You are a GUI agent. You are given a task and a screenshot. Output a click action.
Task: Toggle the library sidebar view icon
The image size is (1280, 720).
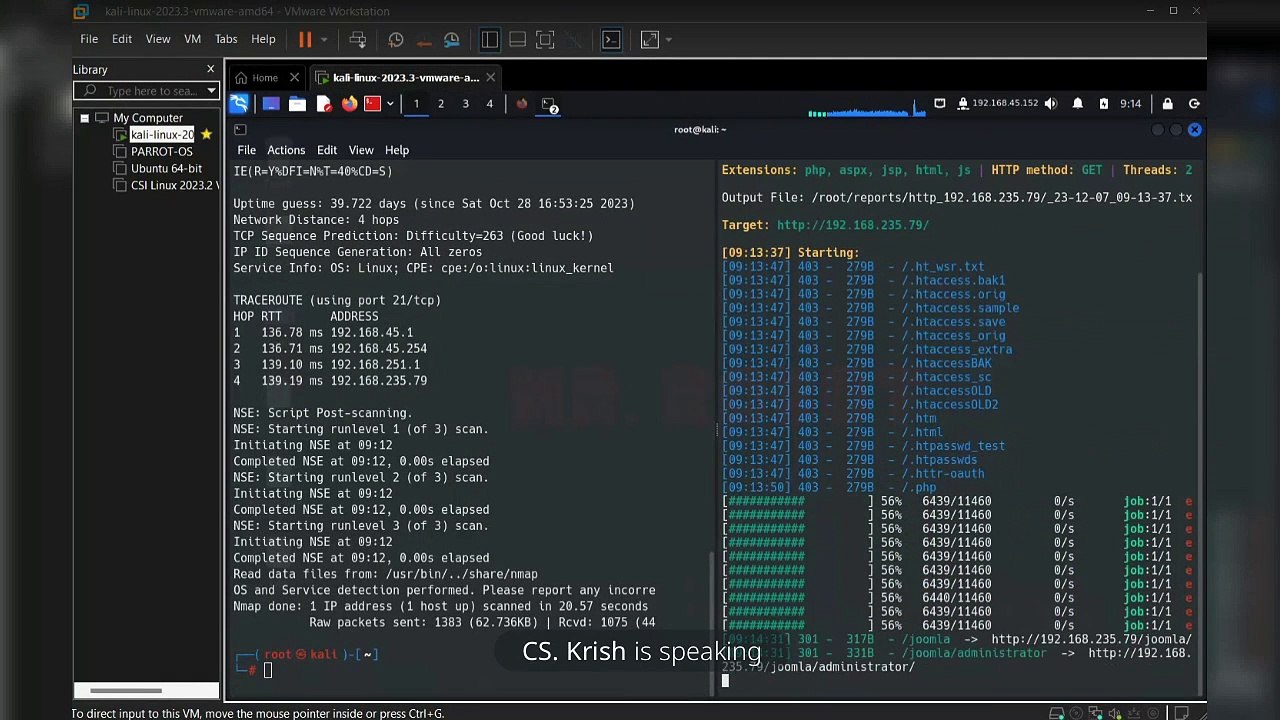pos(490,40)
